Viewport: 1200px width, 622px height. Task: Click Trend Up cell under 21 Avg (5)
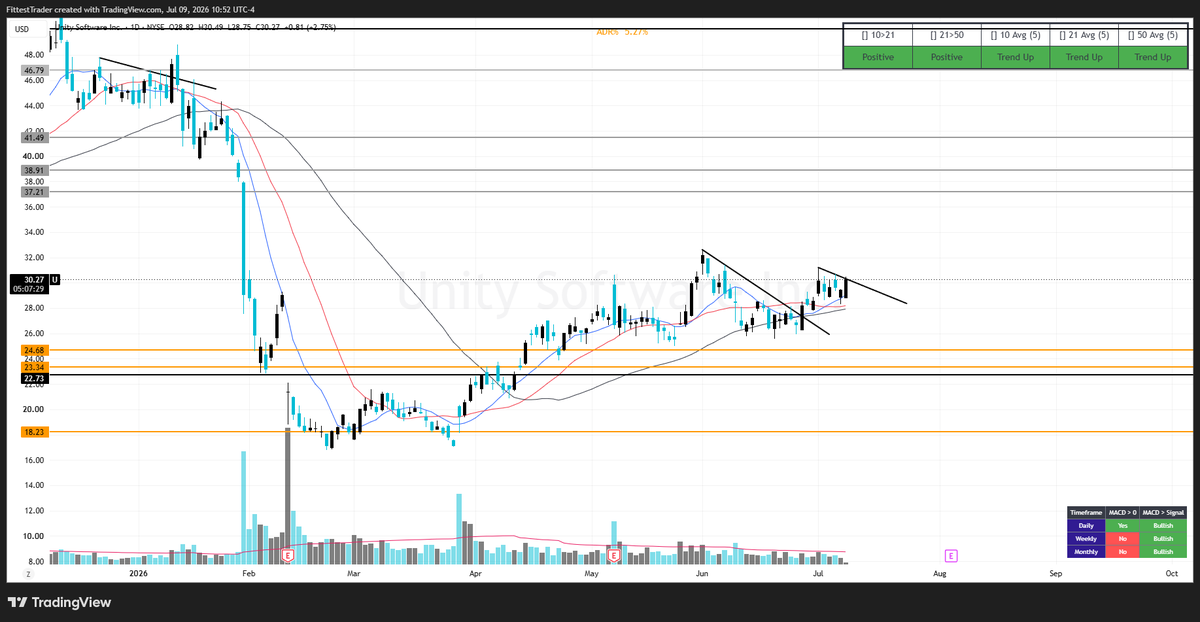1084,57
